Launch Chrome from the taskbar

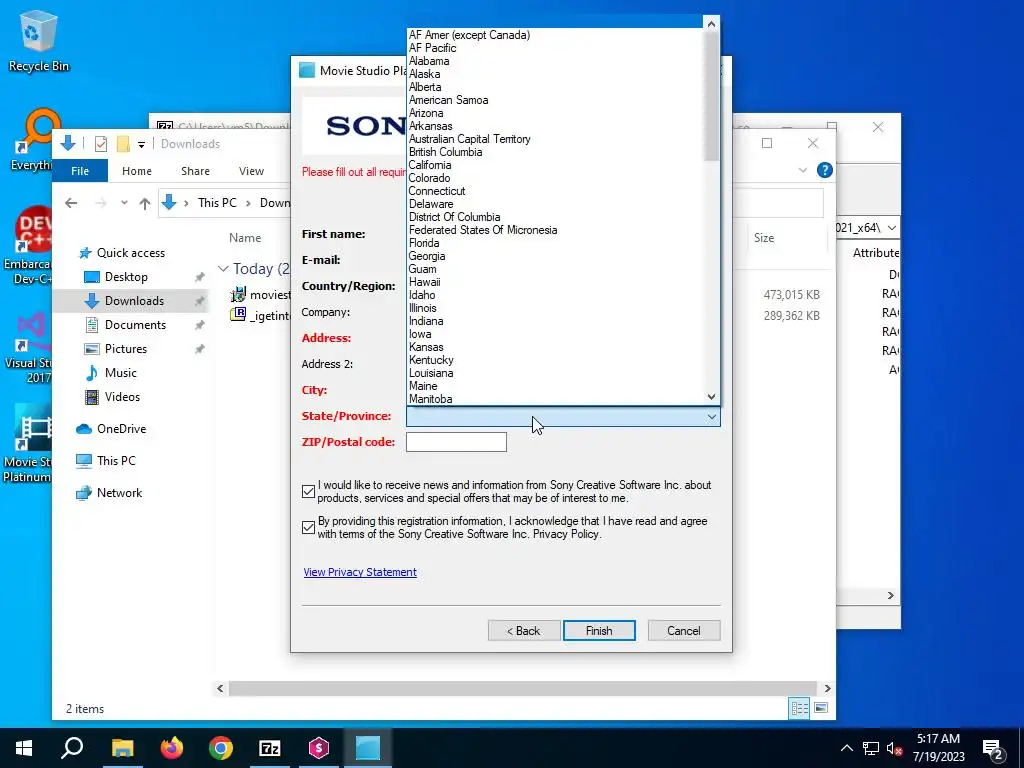coord(221,748)
